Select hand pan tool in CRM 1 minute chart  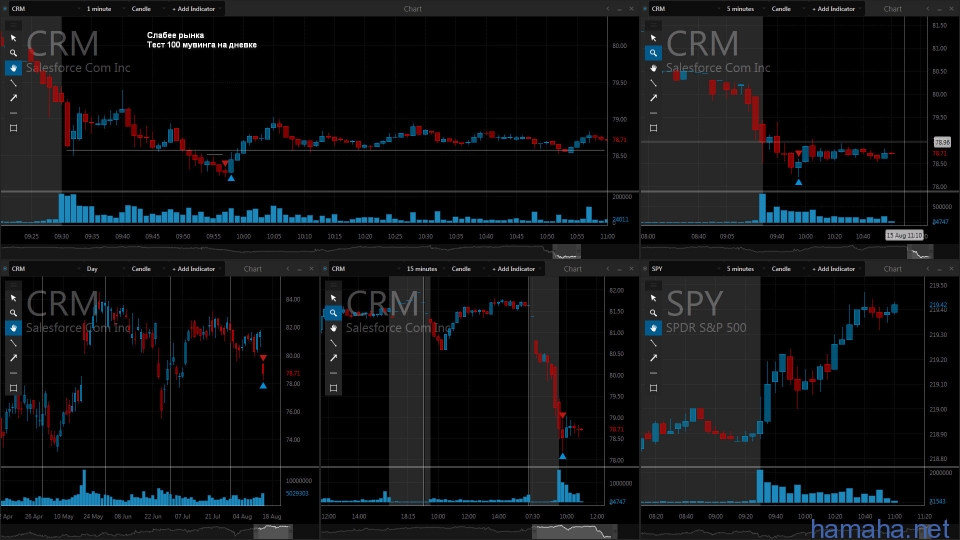[13, 68]
